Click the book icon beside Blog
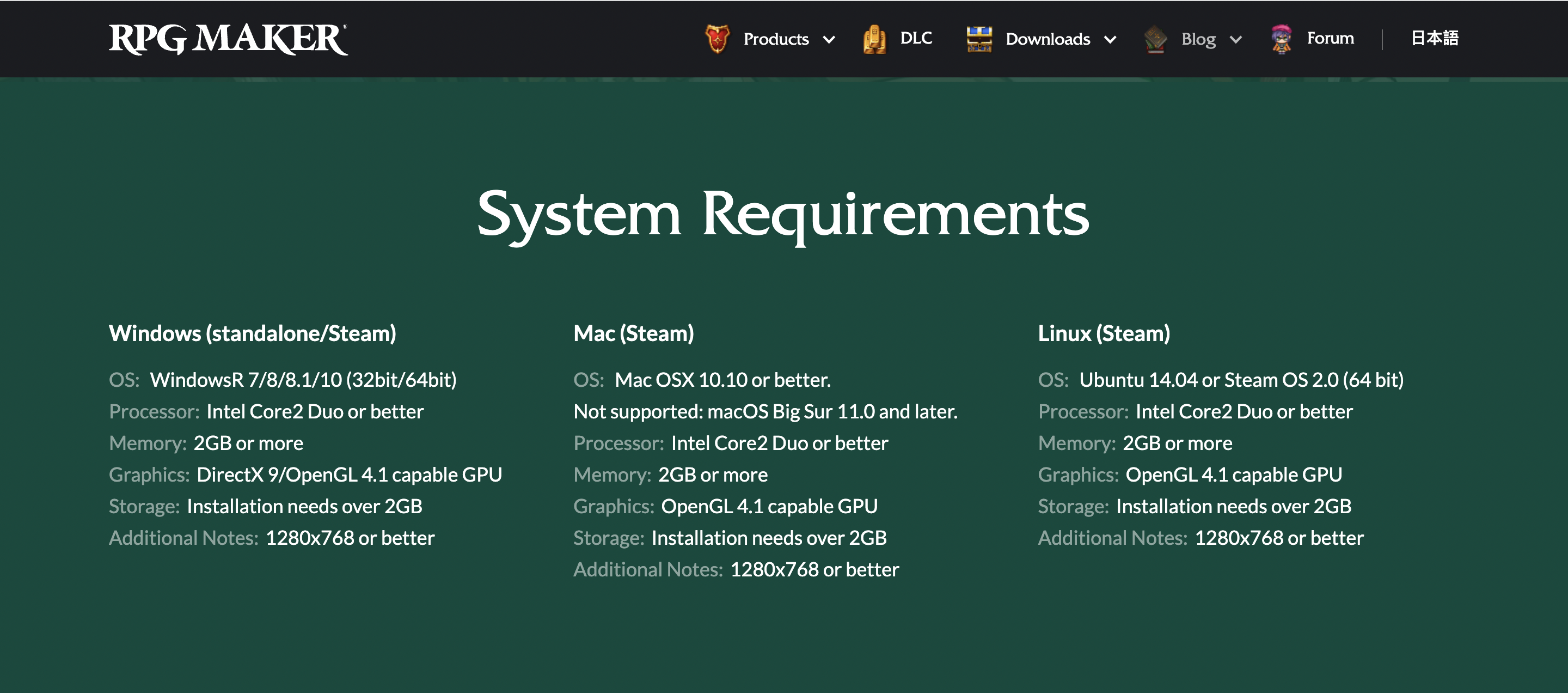This screenshot has width=1568, height=693. [x=1155, y=39]
